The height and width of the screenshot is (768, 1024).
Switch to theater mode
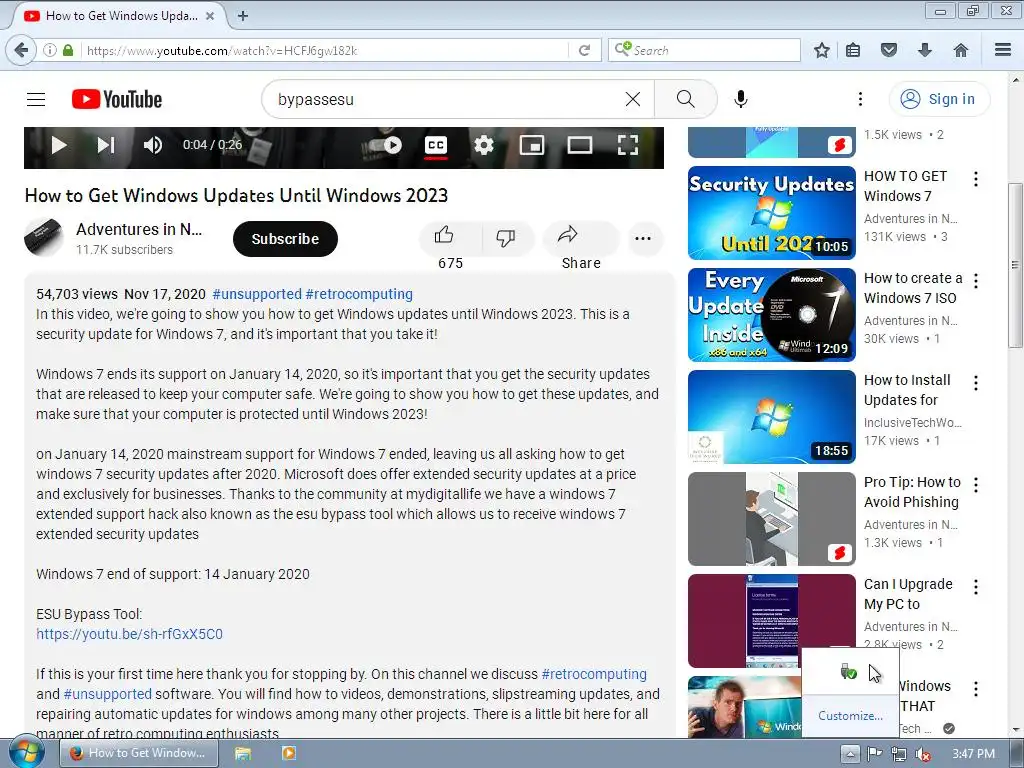579,145
